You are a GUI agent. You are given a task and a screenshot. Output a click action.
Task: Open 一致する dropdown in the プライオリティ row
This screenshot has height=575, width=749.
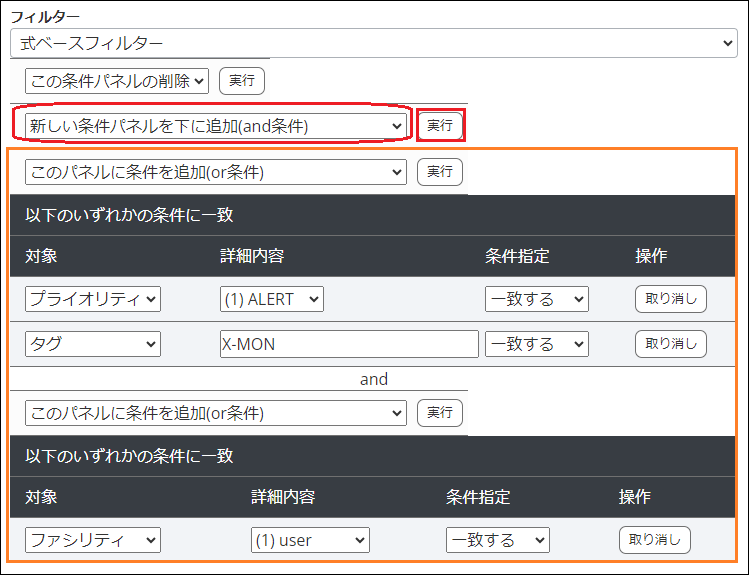coord(536,299)
